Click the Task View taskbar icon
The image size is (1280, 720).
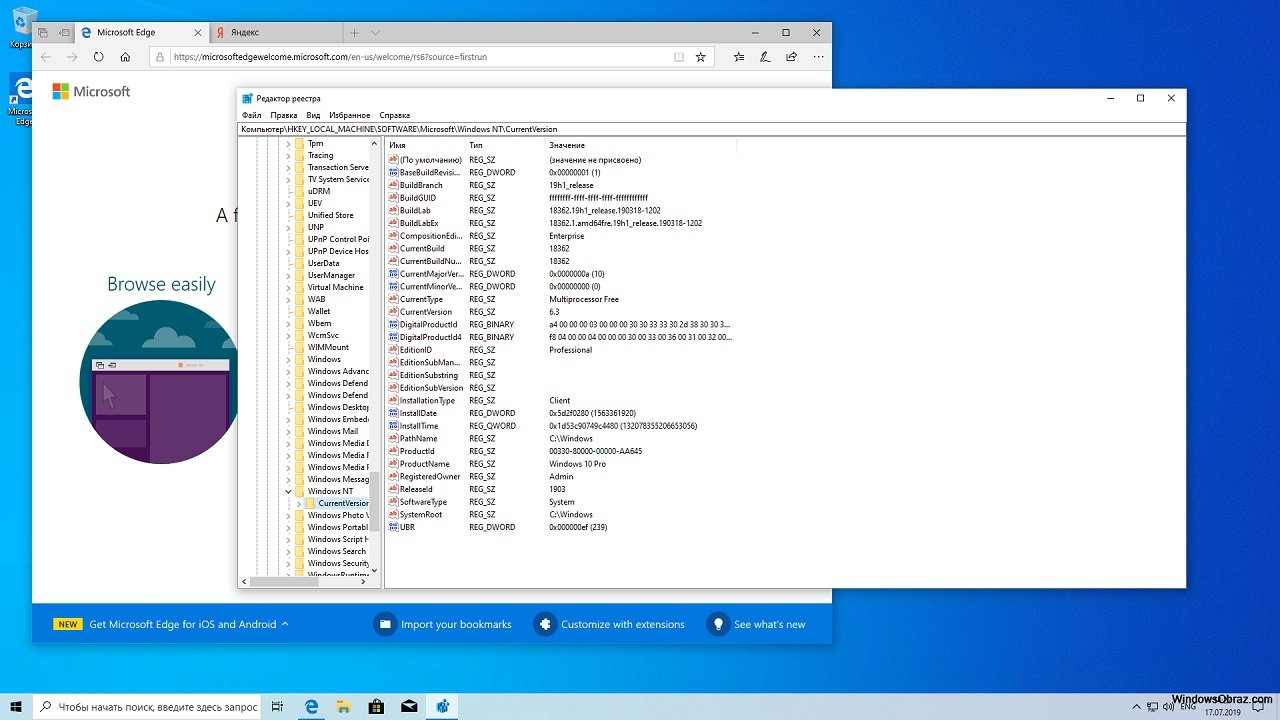coord(278,706)
